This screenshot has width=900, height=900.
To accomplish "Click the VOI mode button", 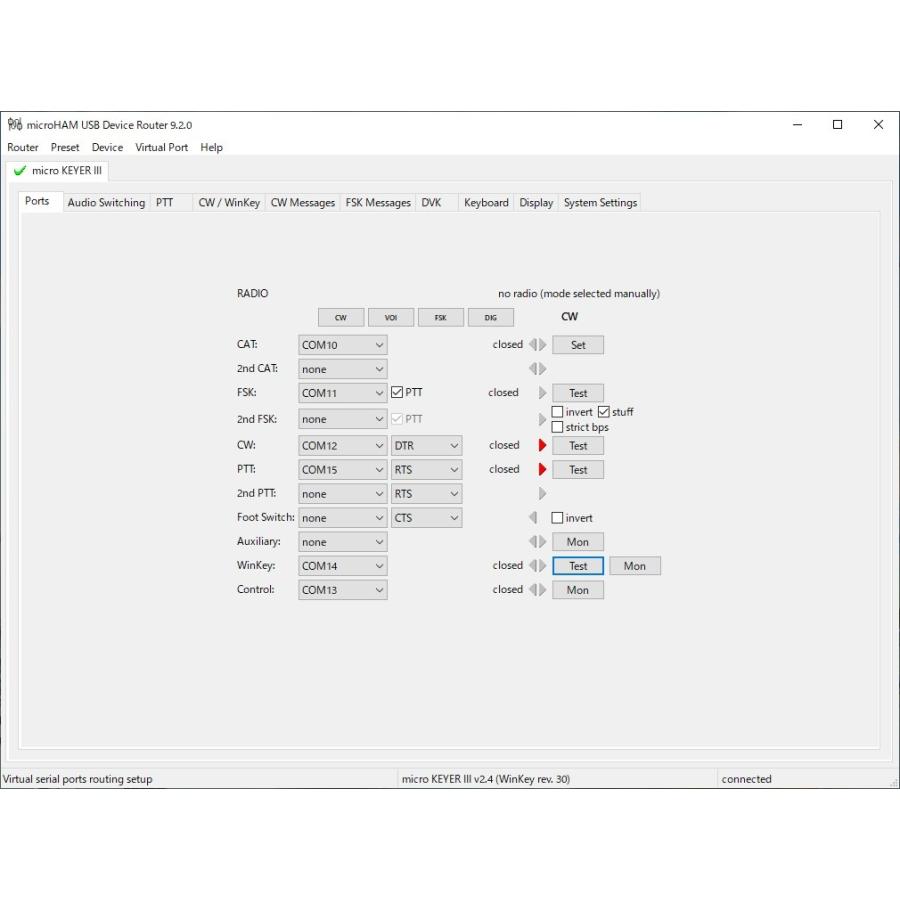I will click(391, 318).
